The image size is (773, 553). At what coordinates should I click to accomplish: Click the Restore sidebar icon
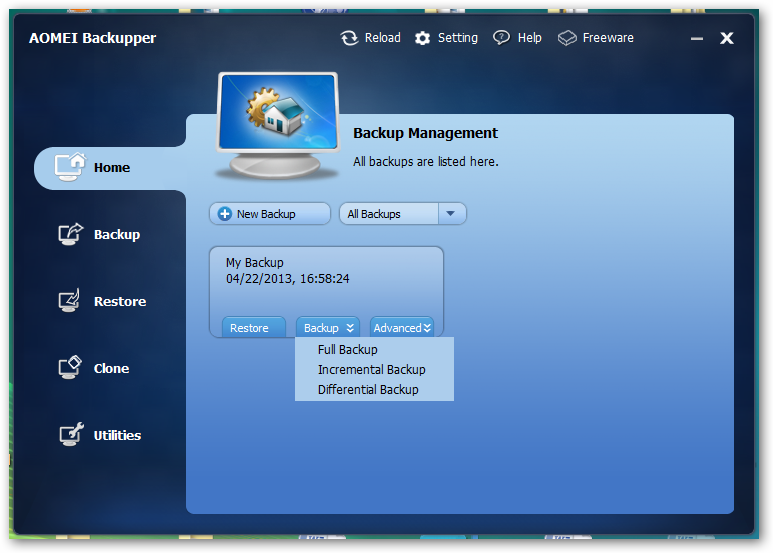point(69,301)
